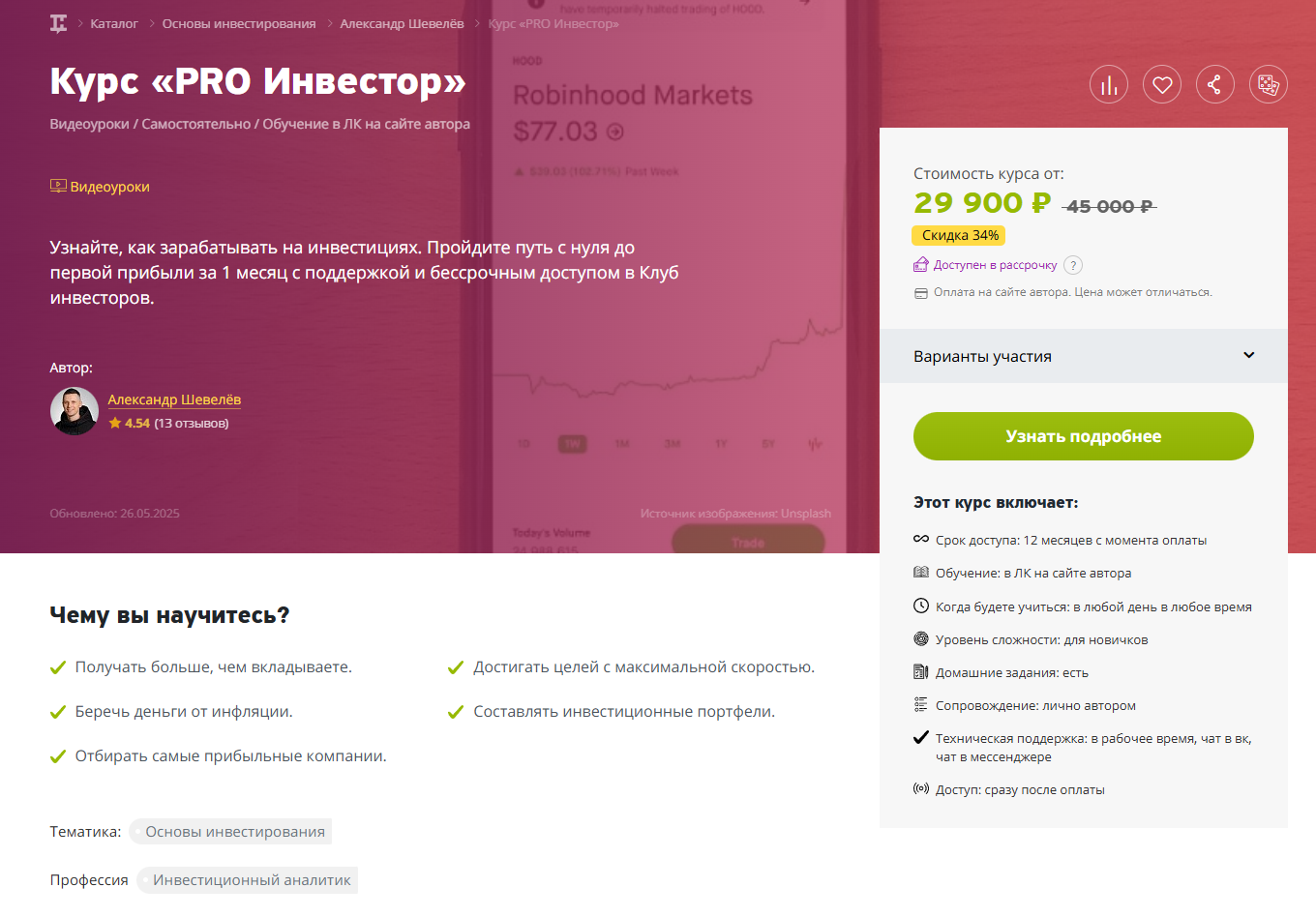This screenshot has height=917, width=1316.
Task: Click the dice random-course icon
Action: [x=1269, y=85]
